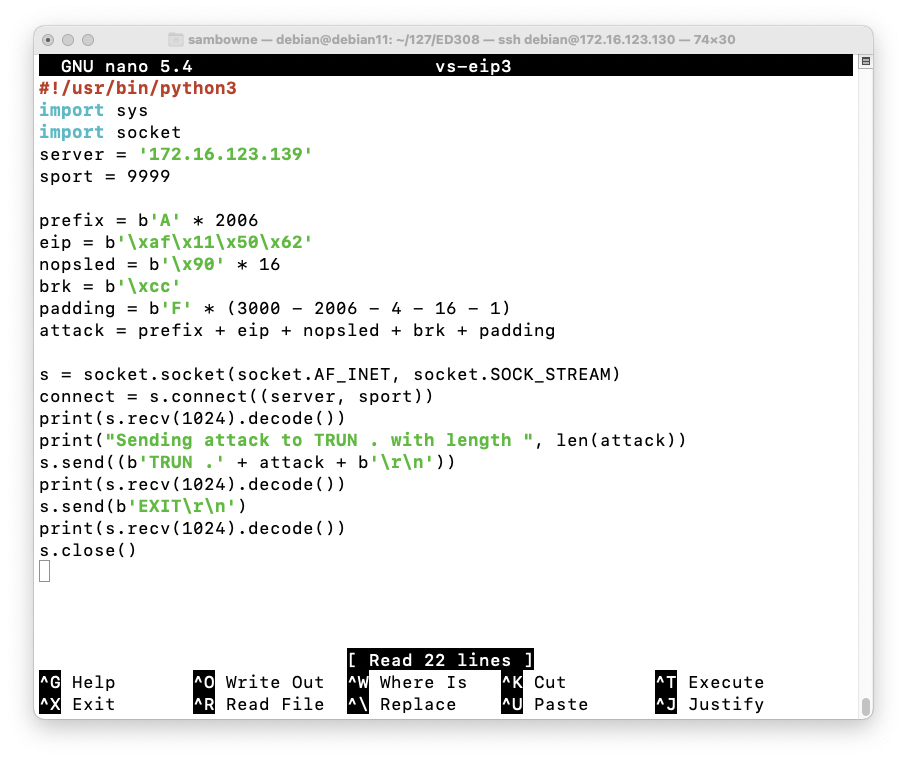
Task: Click the brk line with '\xcc'
Action: point(110,286)
